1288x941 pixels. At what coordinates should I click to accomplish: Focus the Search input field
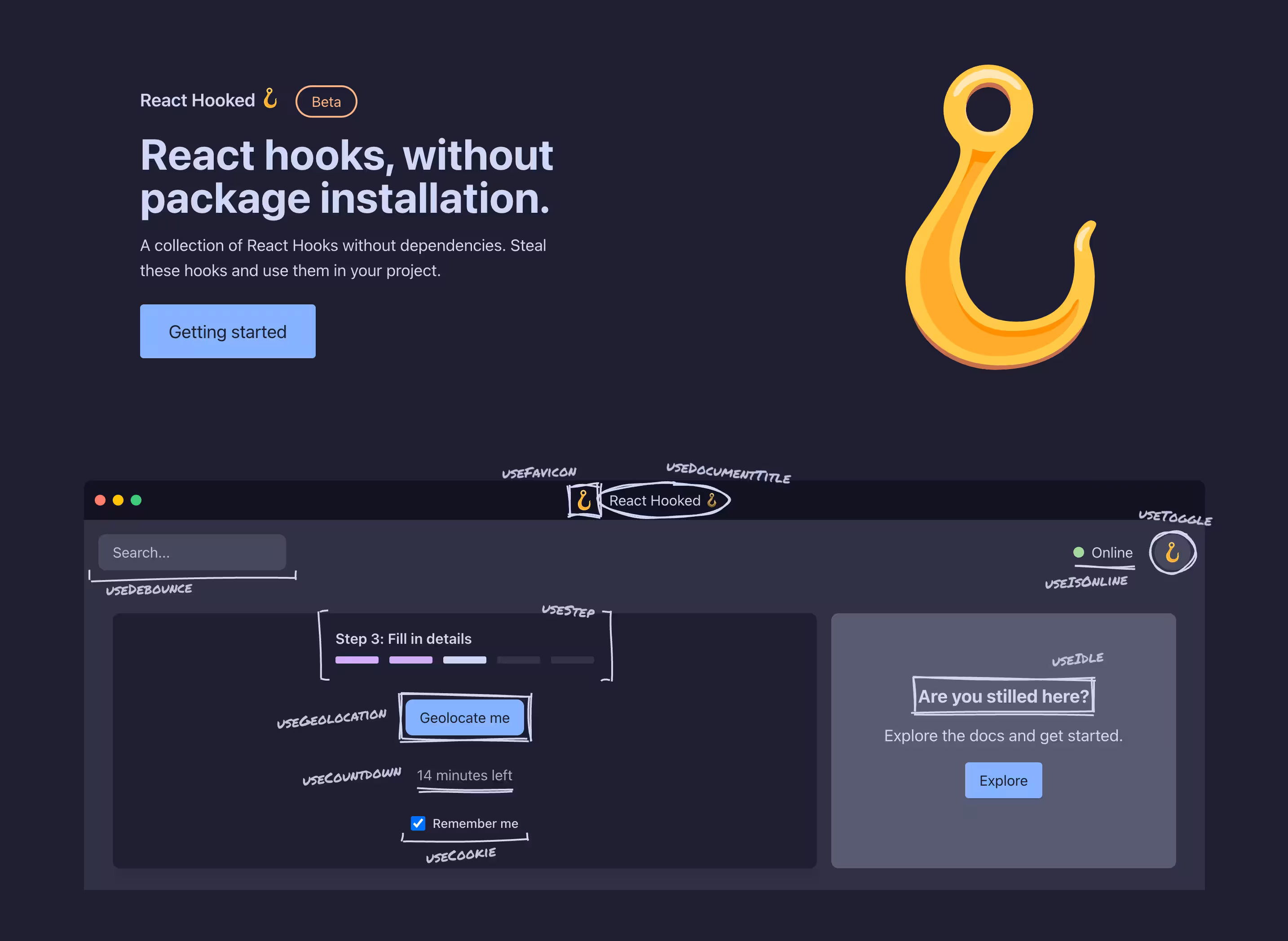(x=192, y=552)
